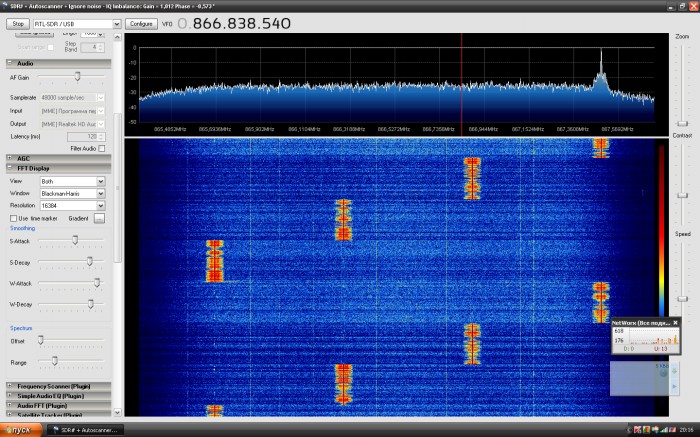Click the signal bars icon in system tray
The image size is (700, 437).
point(664,430)
